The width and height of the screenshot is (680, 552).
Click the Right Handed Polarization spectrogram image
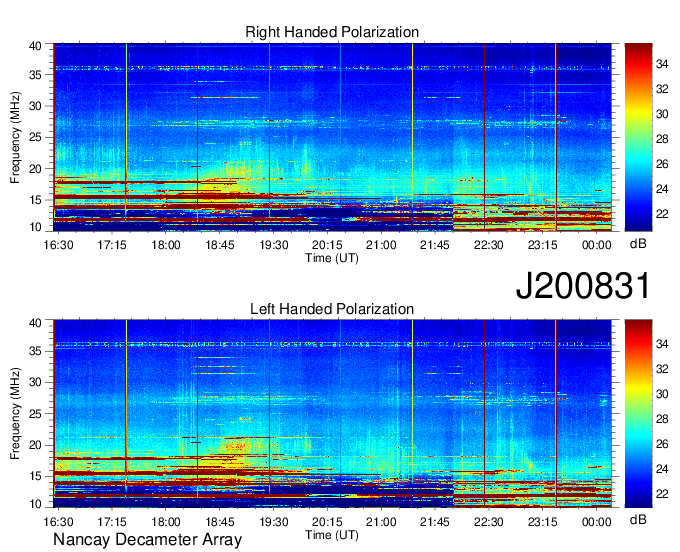point(333,137)
